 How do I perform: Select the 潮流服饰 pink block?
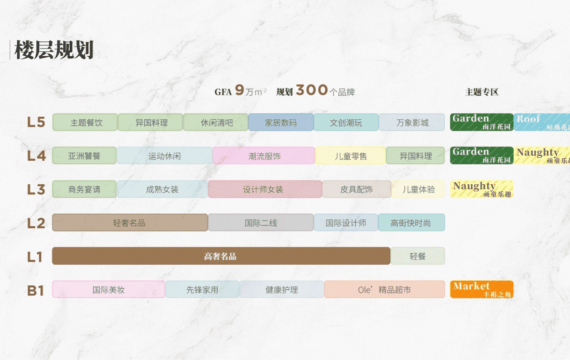[x=264, y=156]
